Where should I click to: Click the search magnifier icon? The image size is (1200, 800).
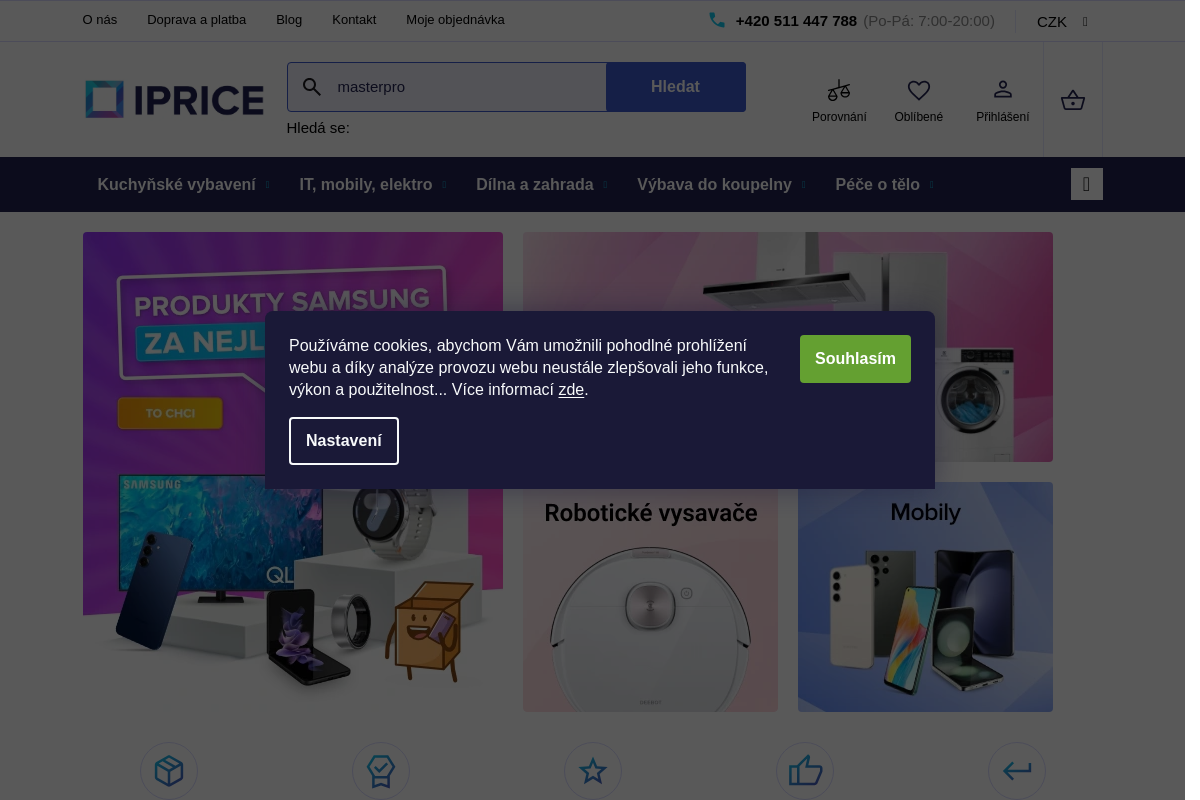pos(312,87)
